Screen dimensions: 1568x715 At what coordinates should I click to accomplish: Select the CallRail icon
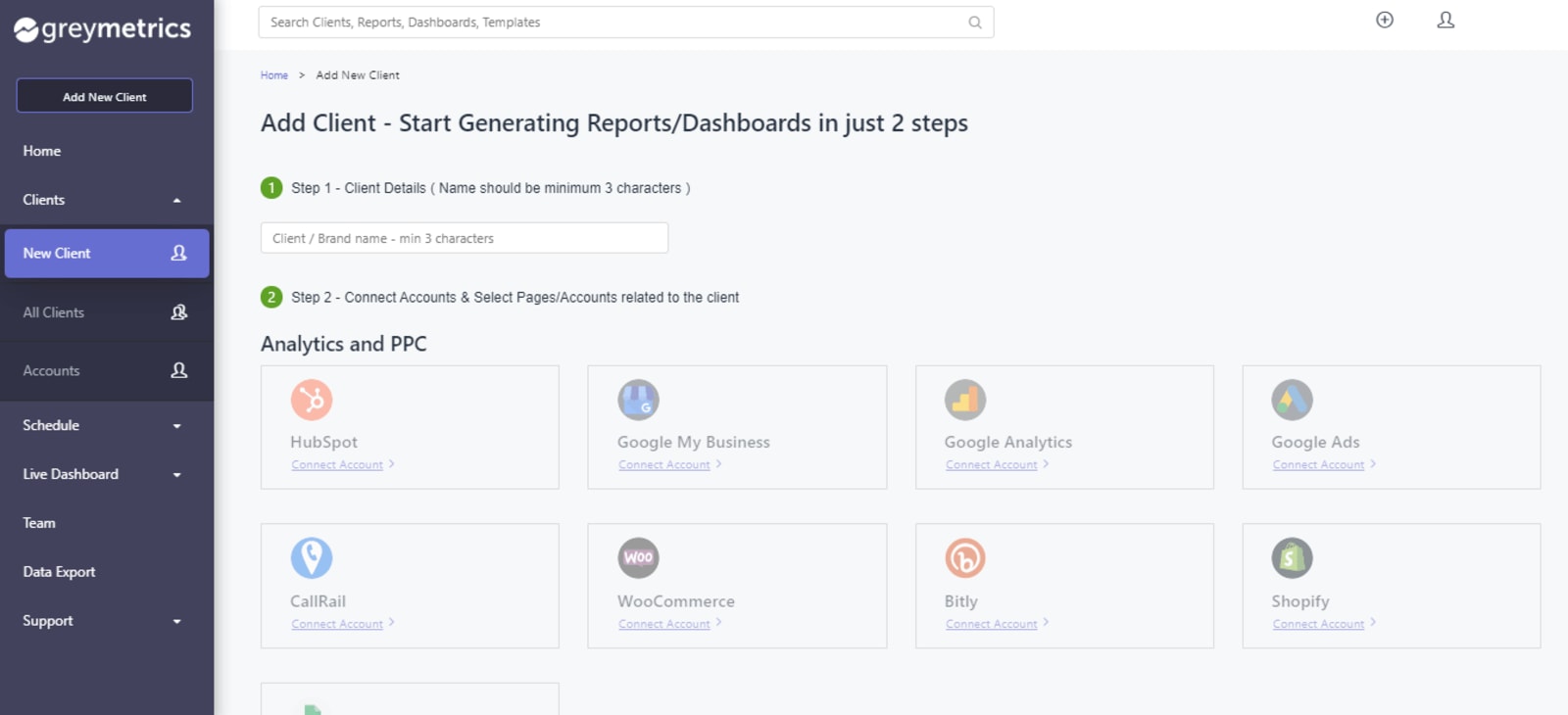tap(312, 558)
